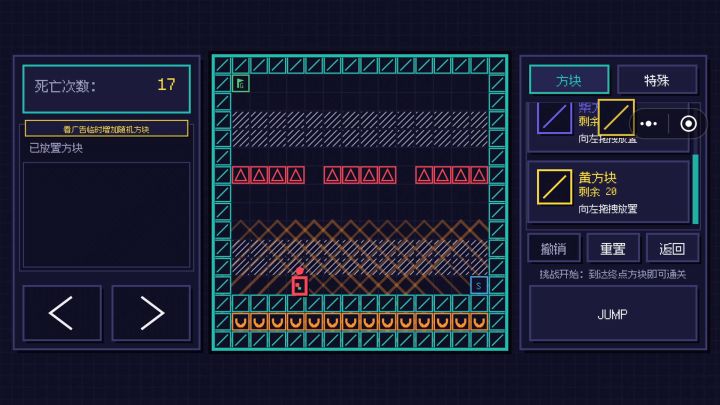Click the watch-ad random block banner
Screen dimensions: 720x405
coord(107,129)
